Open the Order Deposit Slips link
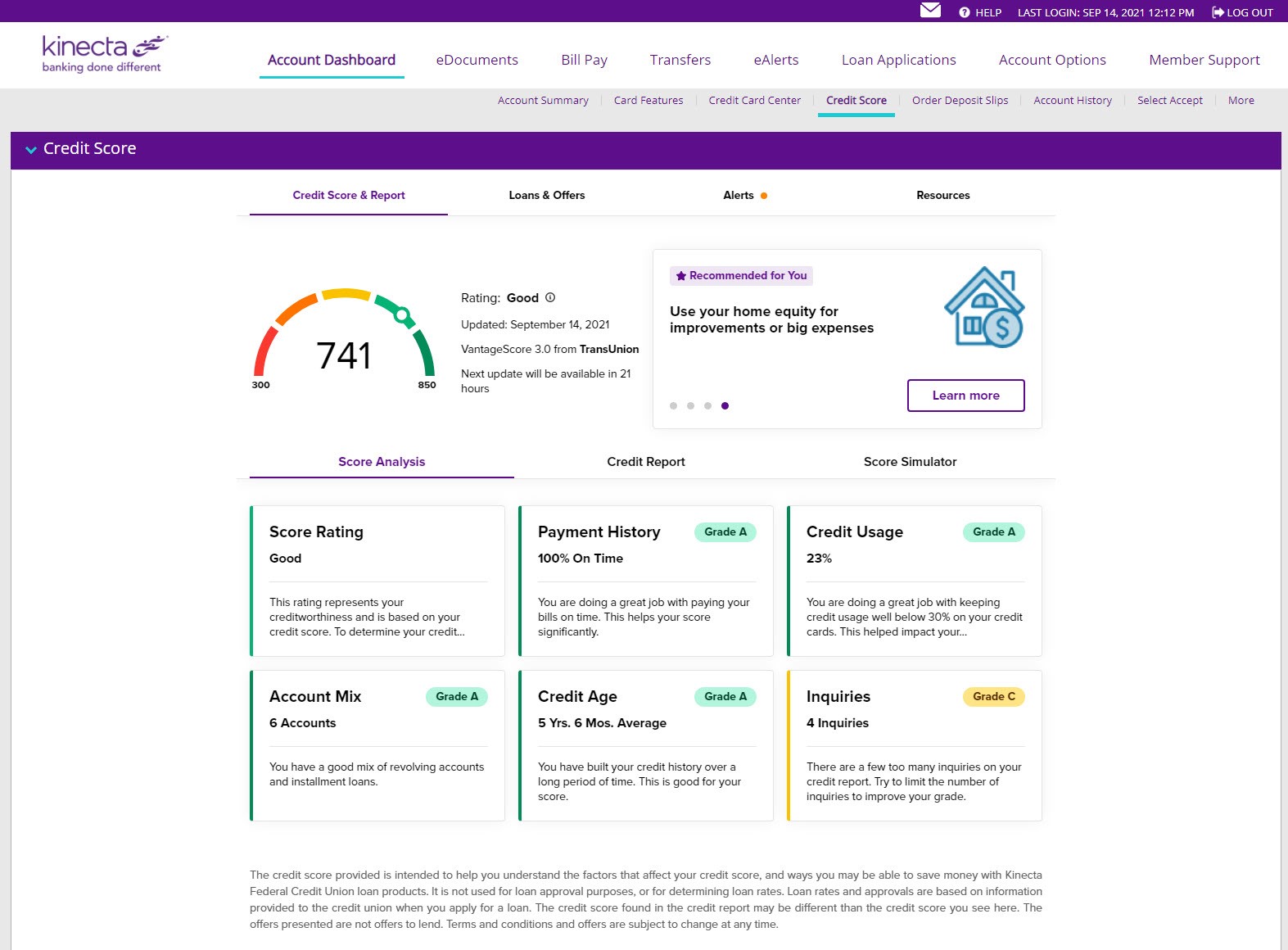This screenshot has height=950, width=1288. 960,101
